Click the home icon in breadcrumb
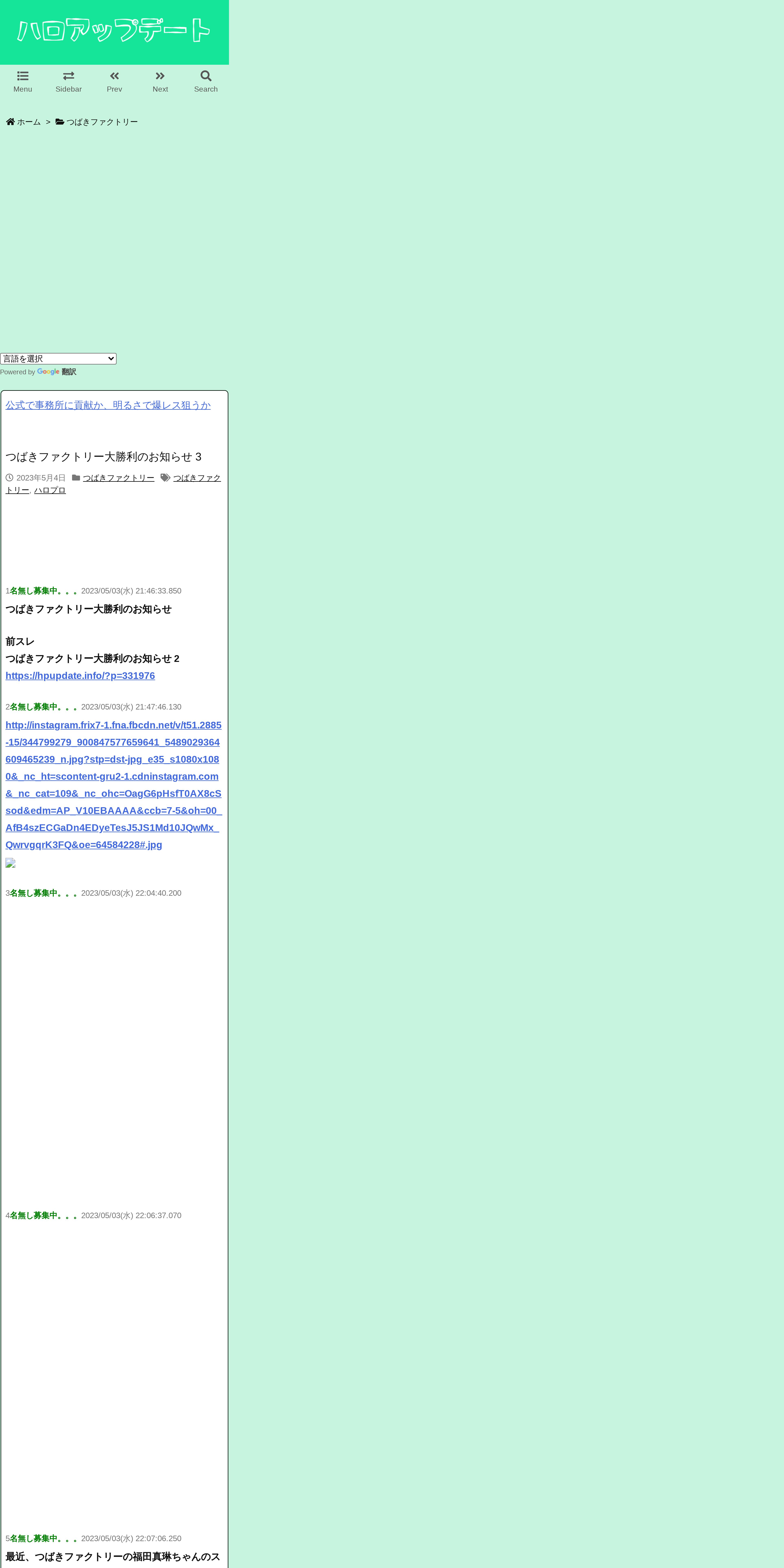Viewport: 784px width, 1568px height. (x=10, y=122)
